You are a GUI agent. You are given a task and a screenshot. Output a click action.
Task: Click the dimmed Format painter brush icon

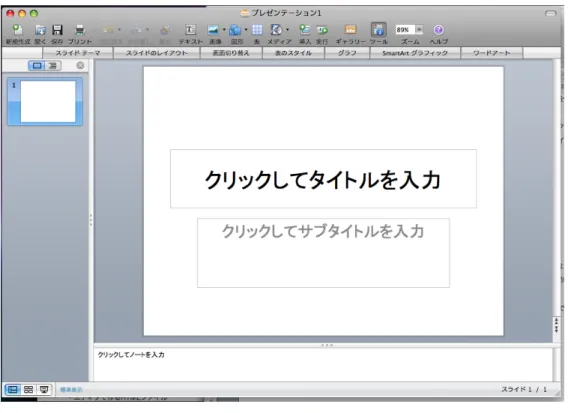(x=165, y=30)
